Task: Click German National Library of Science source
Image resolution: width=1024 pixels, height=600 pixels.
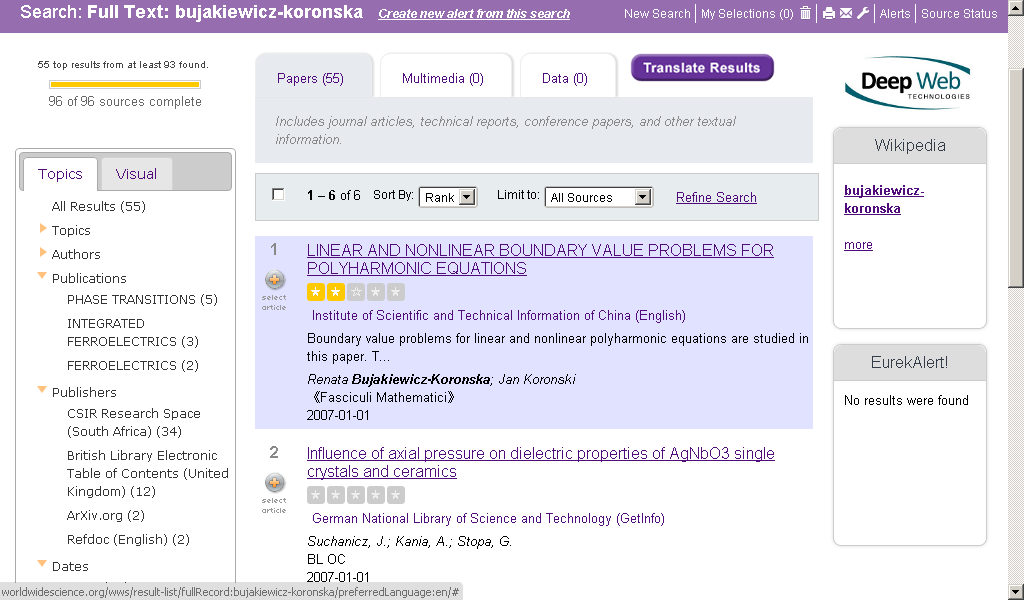Action: pyautogui.click(x=488, y=518)
